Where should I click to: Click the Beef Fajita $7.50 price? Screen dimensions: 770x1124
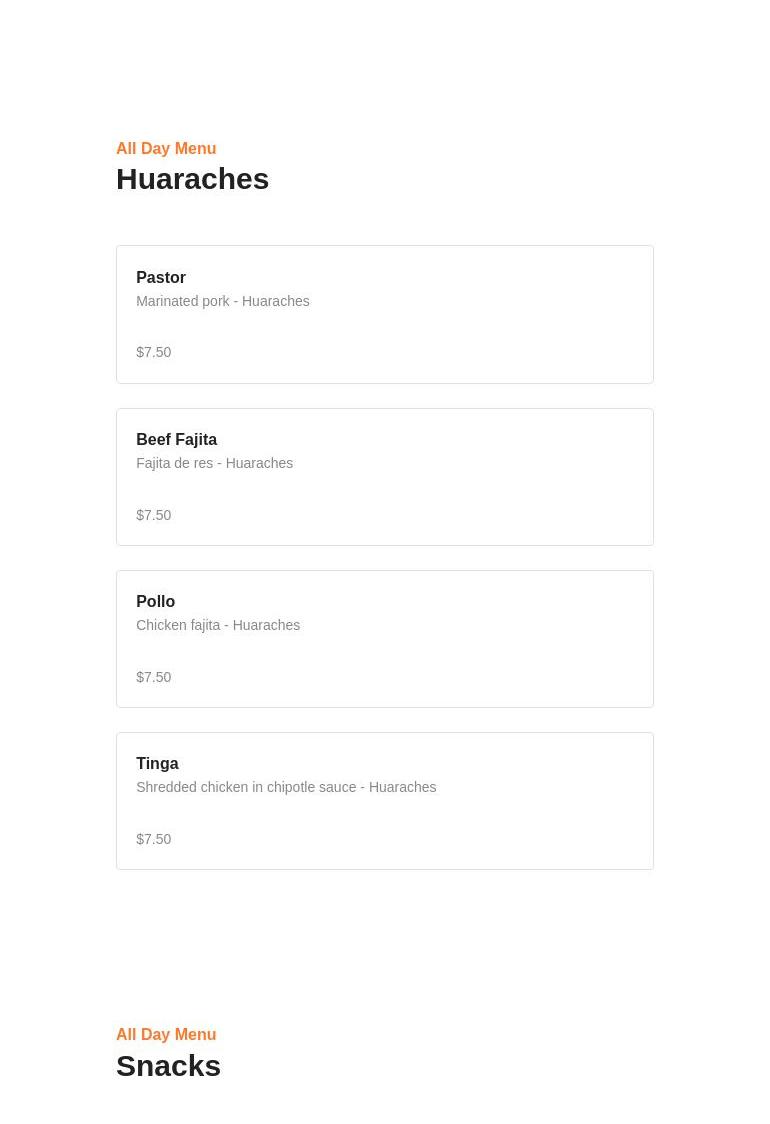pos(154,515)
